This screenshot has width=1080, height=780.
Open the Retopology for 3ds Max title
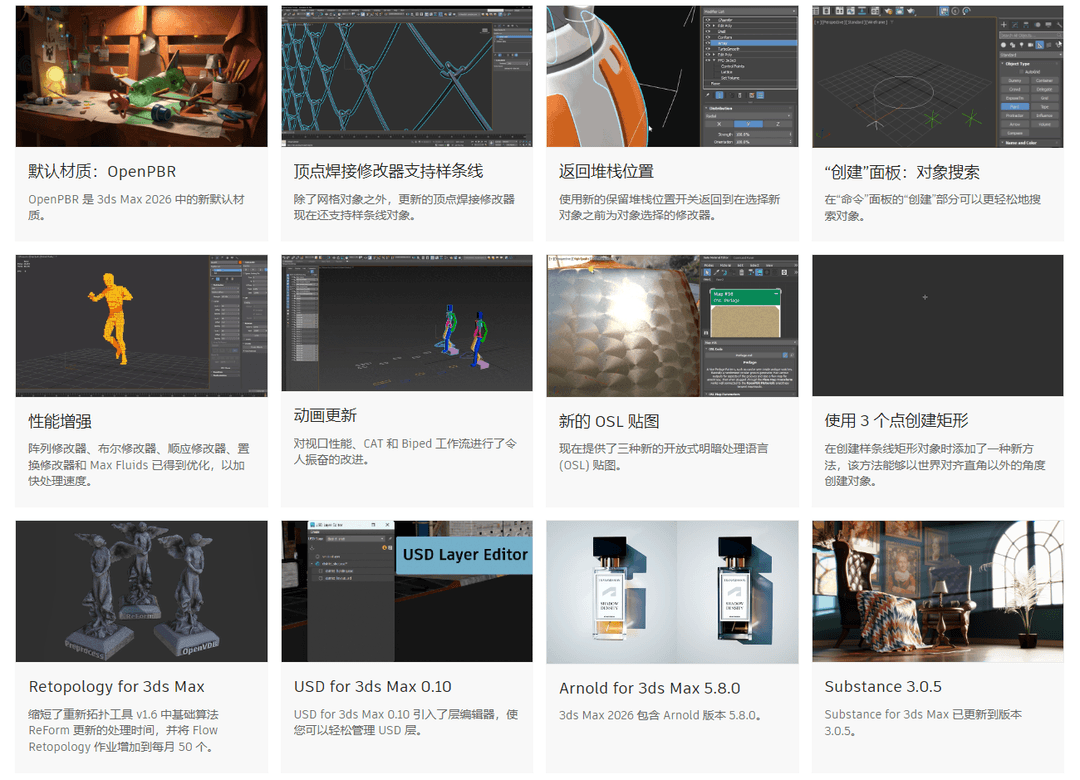[x=116, y=687]
